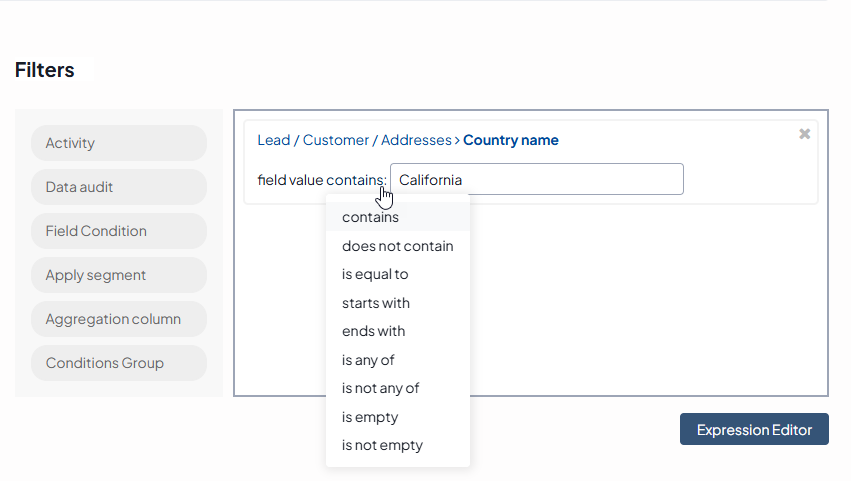Choose the Field Condition filter type
This screenshot has height=481, width=851.
[x=119, y=231]
